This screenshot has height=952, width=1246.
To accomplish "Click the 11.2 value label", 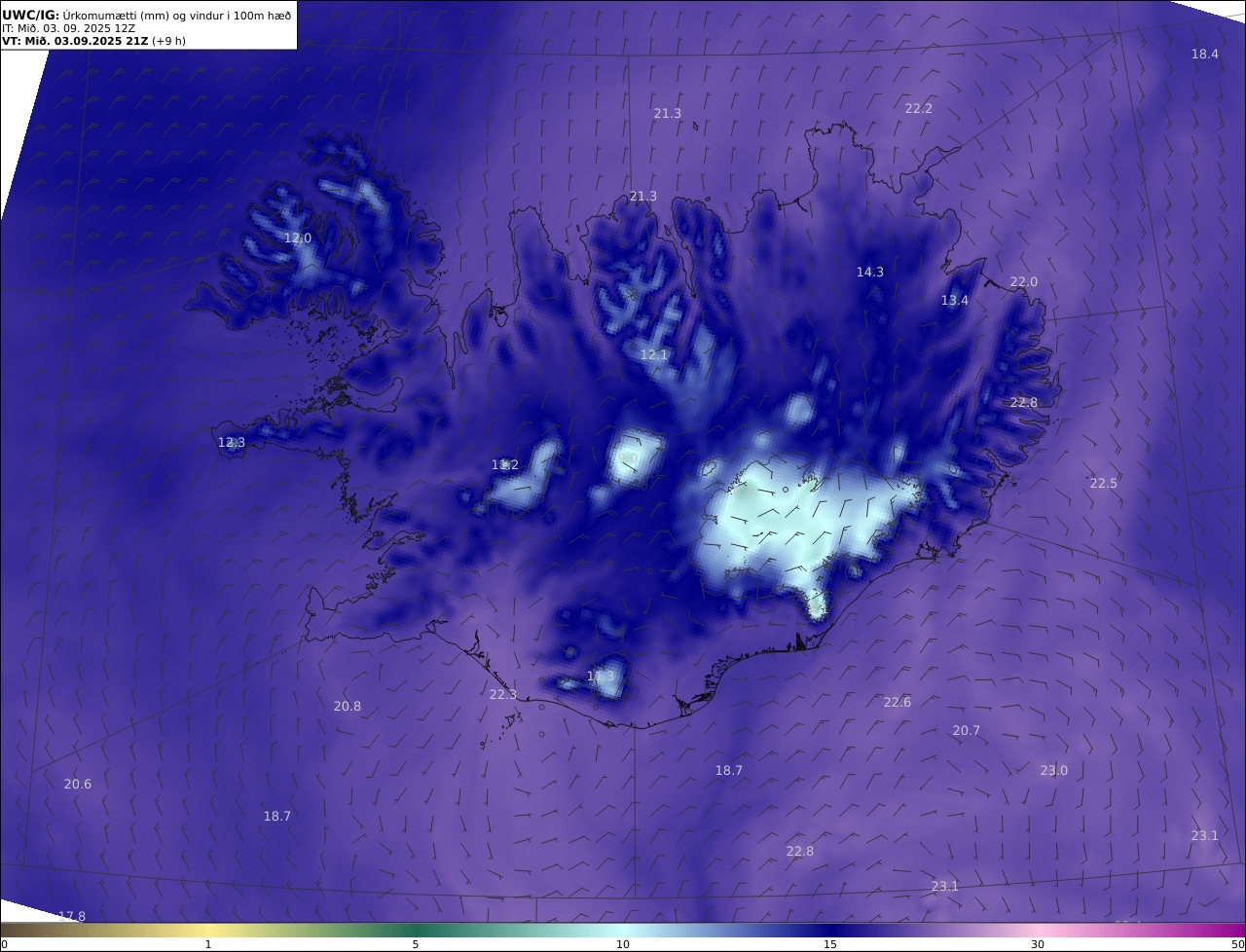I will point(505,465).
